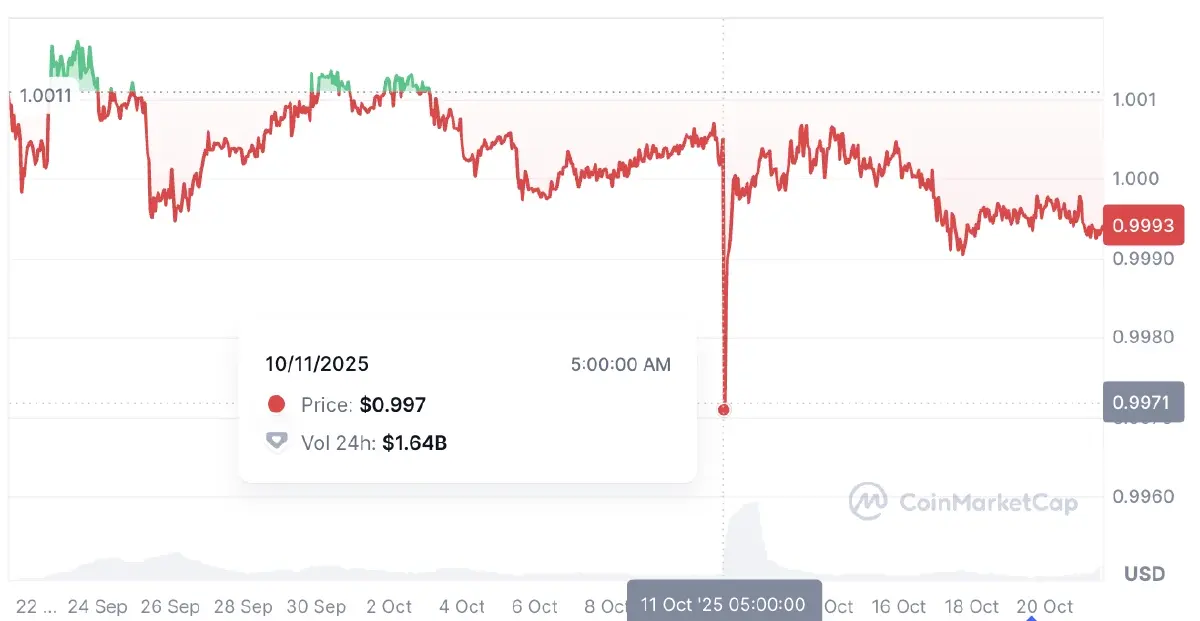
Task: Click the Vol 24h shield icon
Action: pos(277,442)
